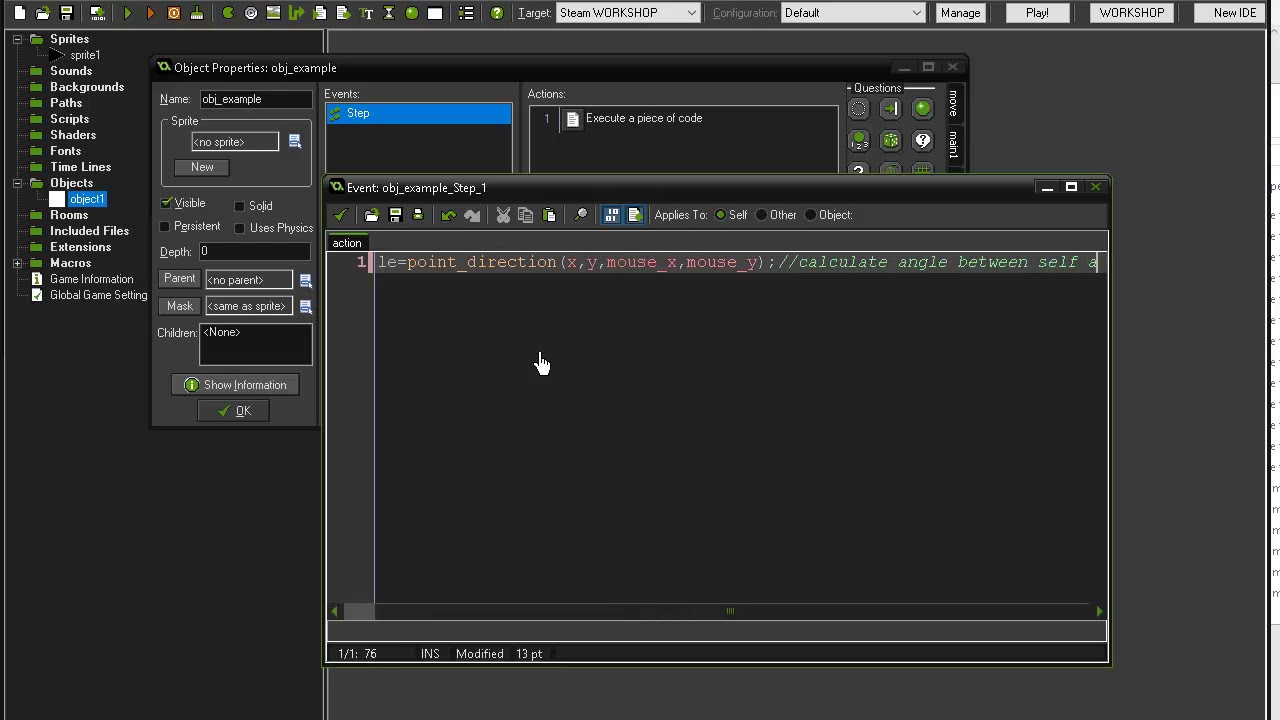Collapse the Objects tree folder
The image size is (1280, 720).
point(17,183)
